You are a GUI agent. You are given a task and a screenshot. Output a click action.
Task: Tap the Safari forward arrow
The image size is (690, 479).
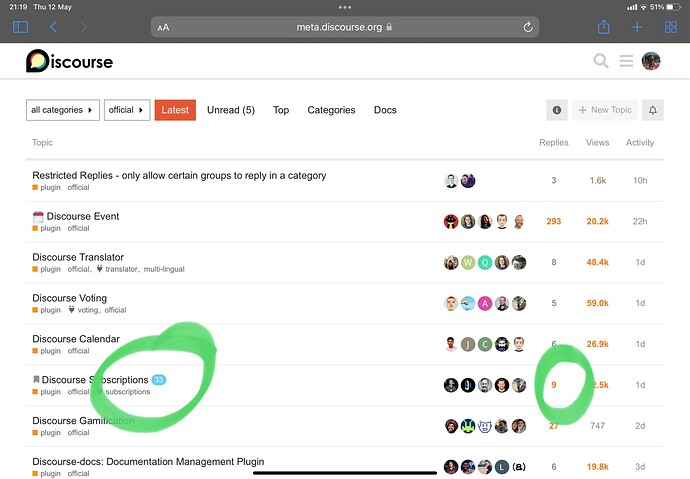click(84, 27)
